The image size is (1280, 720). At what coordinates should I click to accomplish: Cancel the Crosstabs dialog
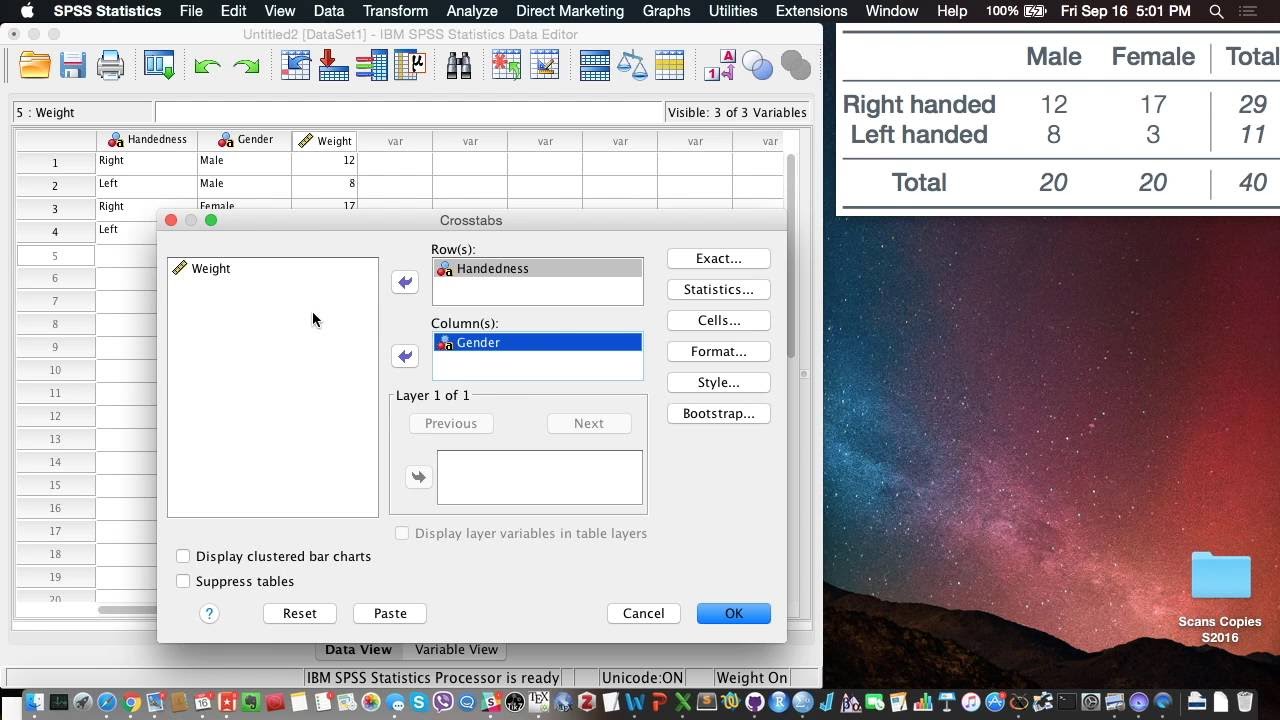tap(644, 613)
